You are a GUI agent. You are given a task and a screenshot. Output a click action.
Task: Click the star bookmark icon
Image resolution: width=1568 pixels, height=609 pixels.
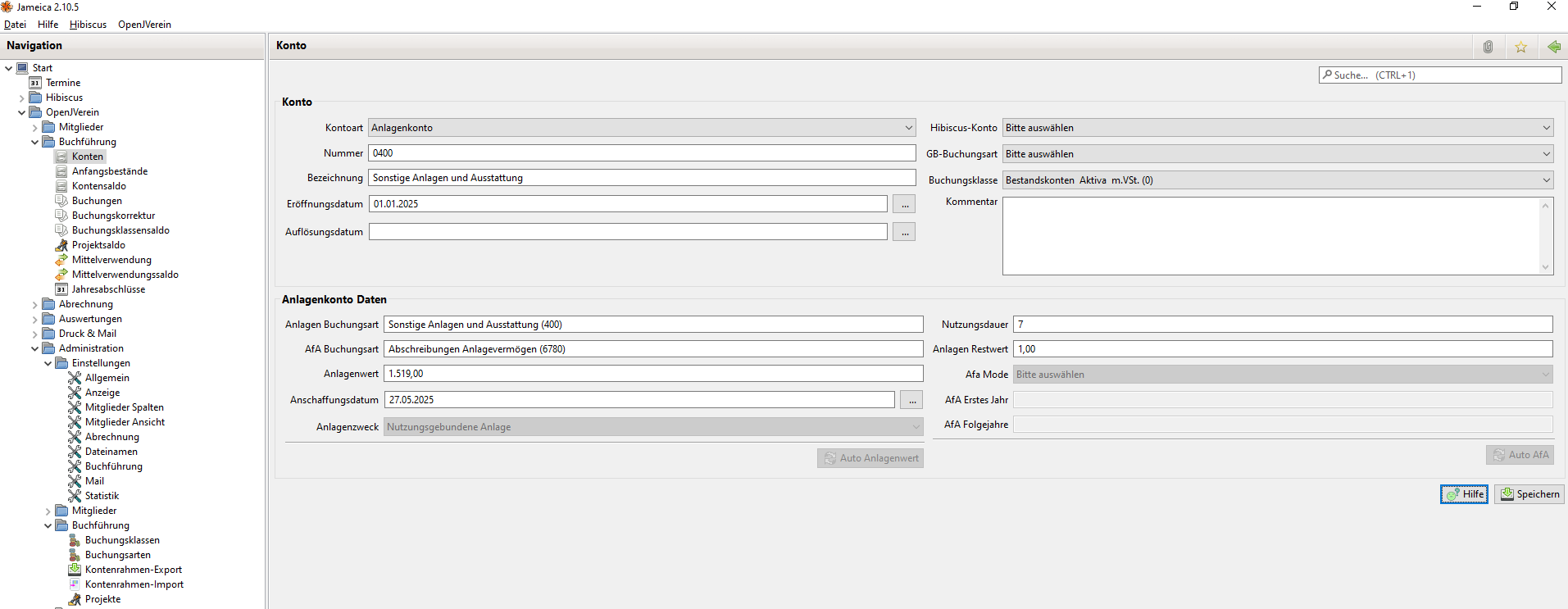click(x=1520, y=47)
